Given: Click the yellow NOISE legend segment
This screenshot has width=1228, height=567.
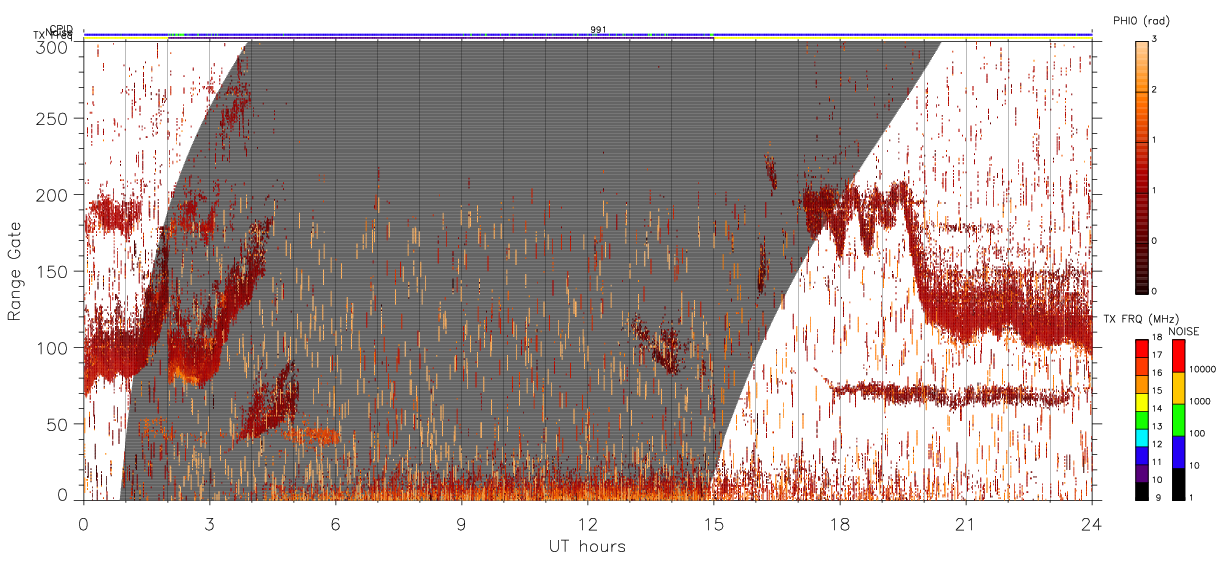Looking at the screenshot, I should [1178, 388].
